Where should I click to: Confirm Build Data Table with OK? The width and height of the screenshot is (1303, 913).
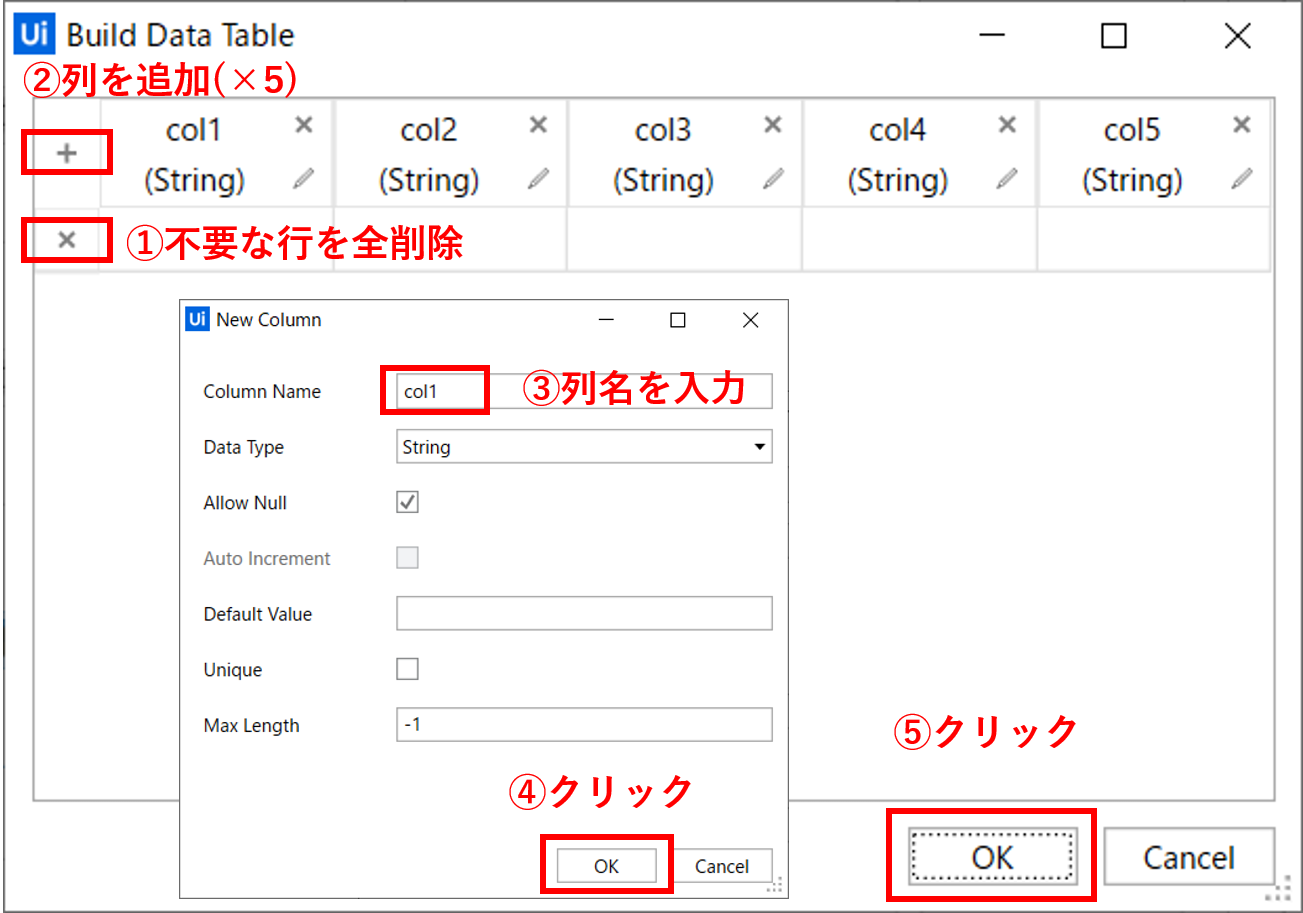[x=991, y=857]
